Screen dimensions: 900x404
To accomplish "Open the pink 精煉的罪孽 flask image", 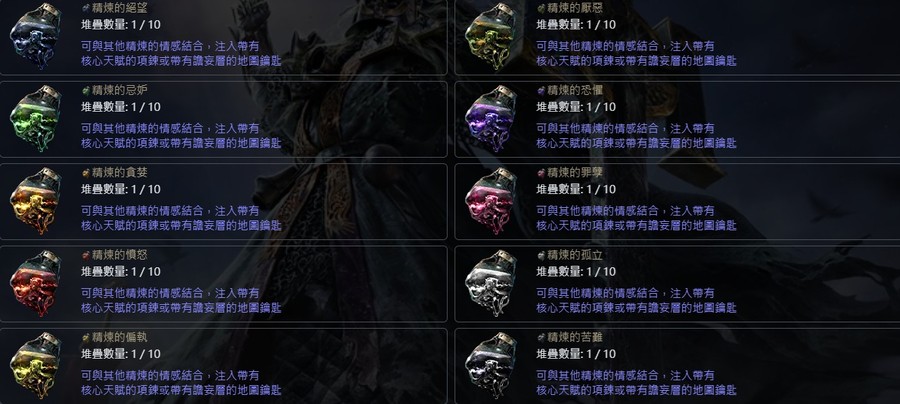I will 491,200.
